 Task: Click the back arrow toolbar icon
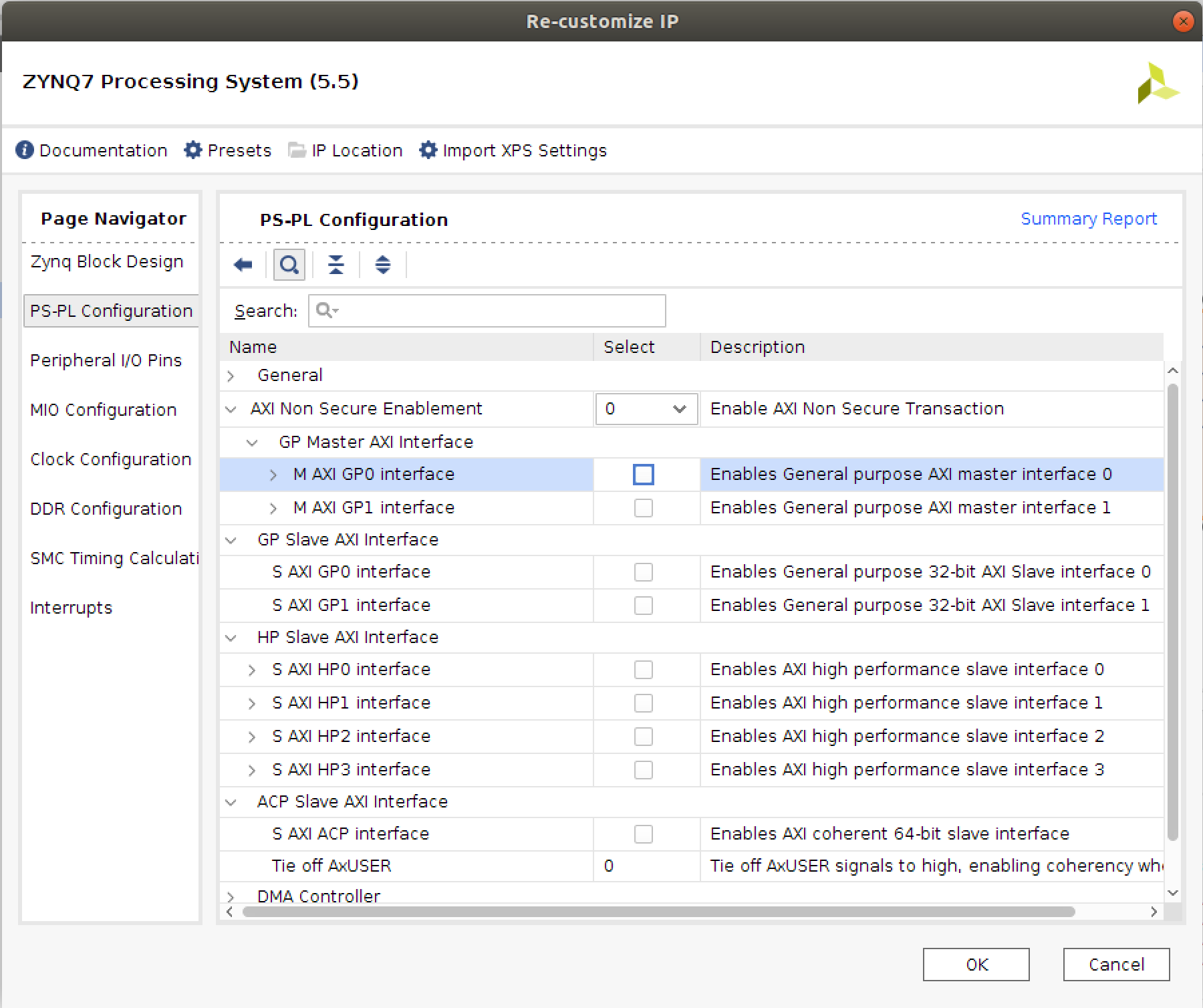point(243,265)
